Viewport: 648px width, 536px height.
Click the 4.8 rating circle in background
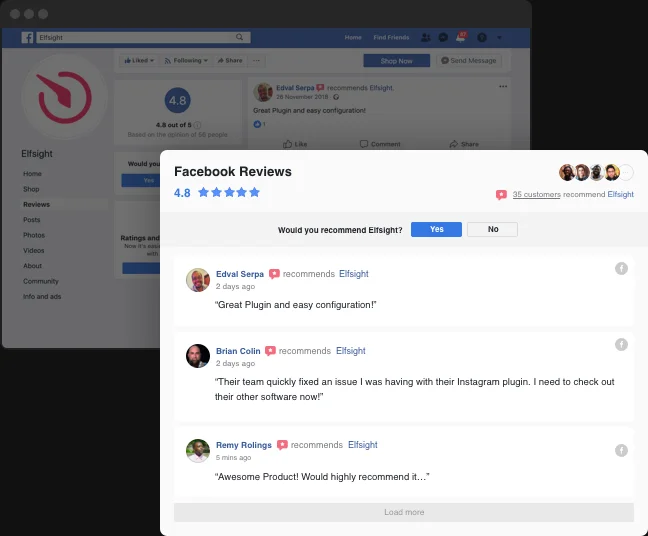(x=178, y=100)
